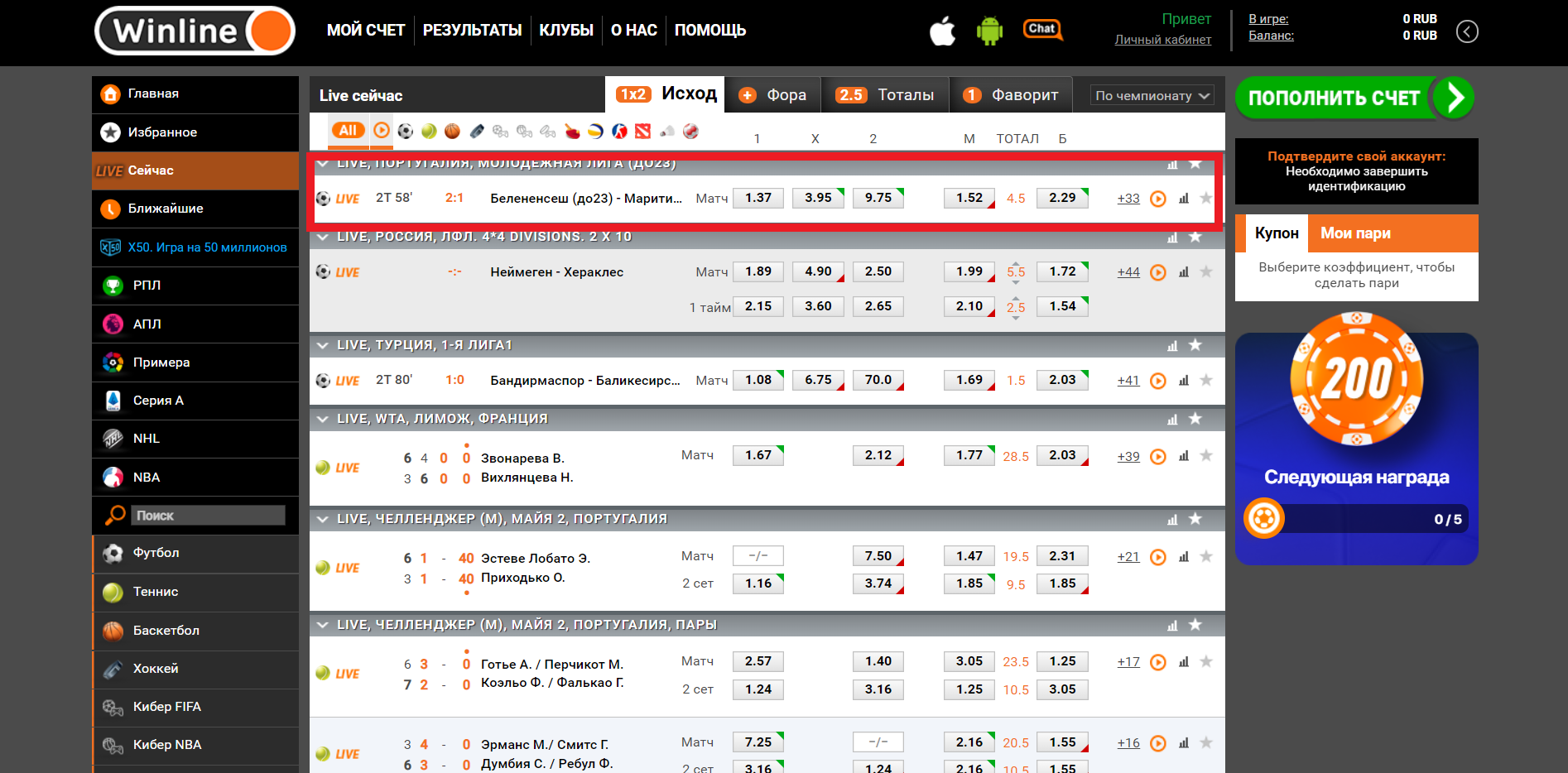Collapse the Турция 1-я Лига1 section
The image size is (1568, 773).
[x=322, y=346]
